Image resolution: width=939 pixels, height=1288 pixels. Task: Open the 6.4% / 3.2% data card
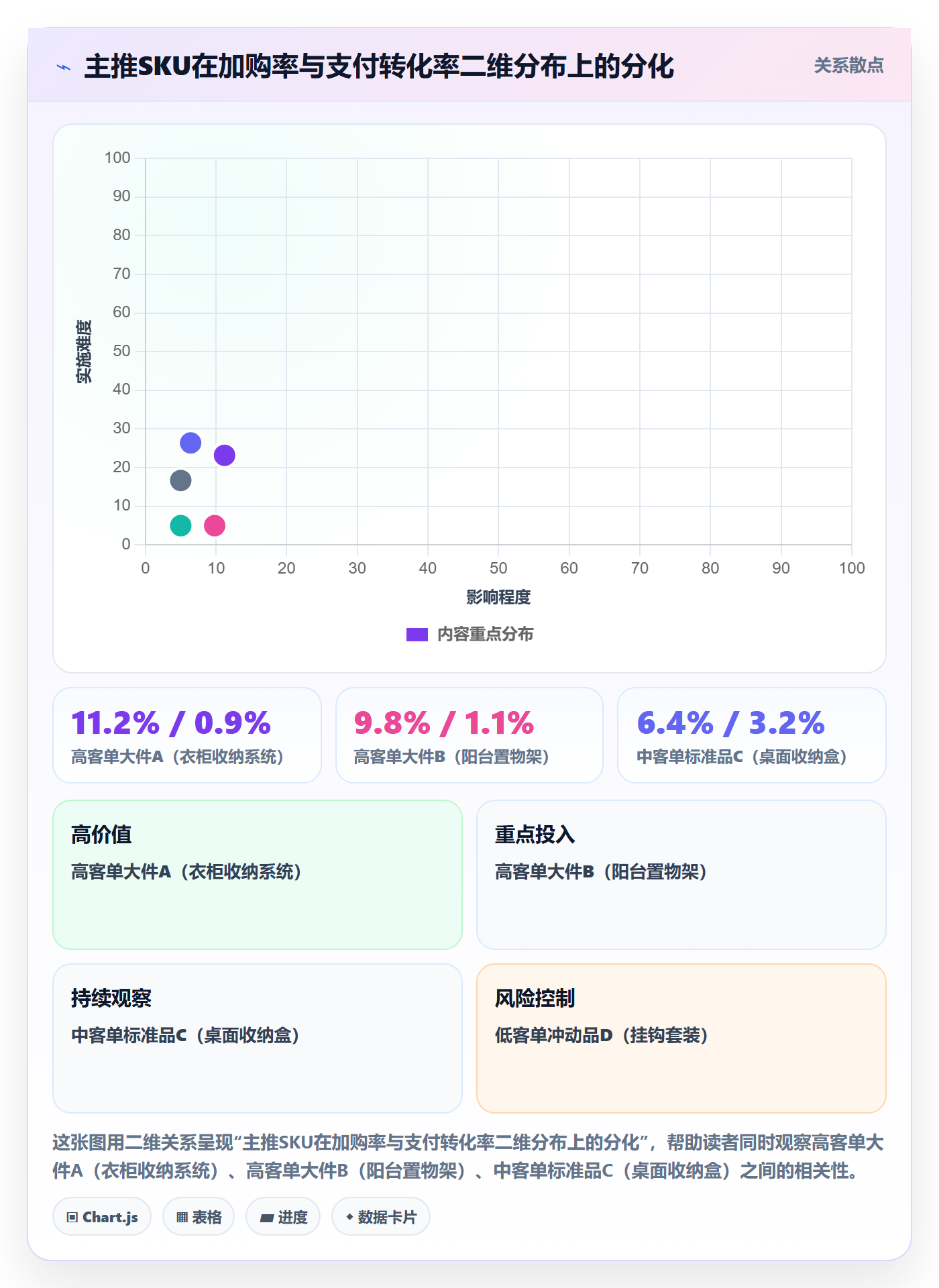752,735
